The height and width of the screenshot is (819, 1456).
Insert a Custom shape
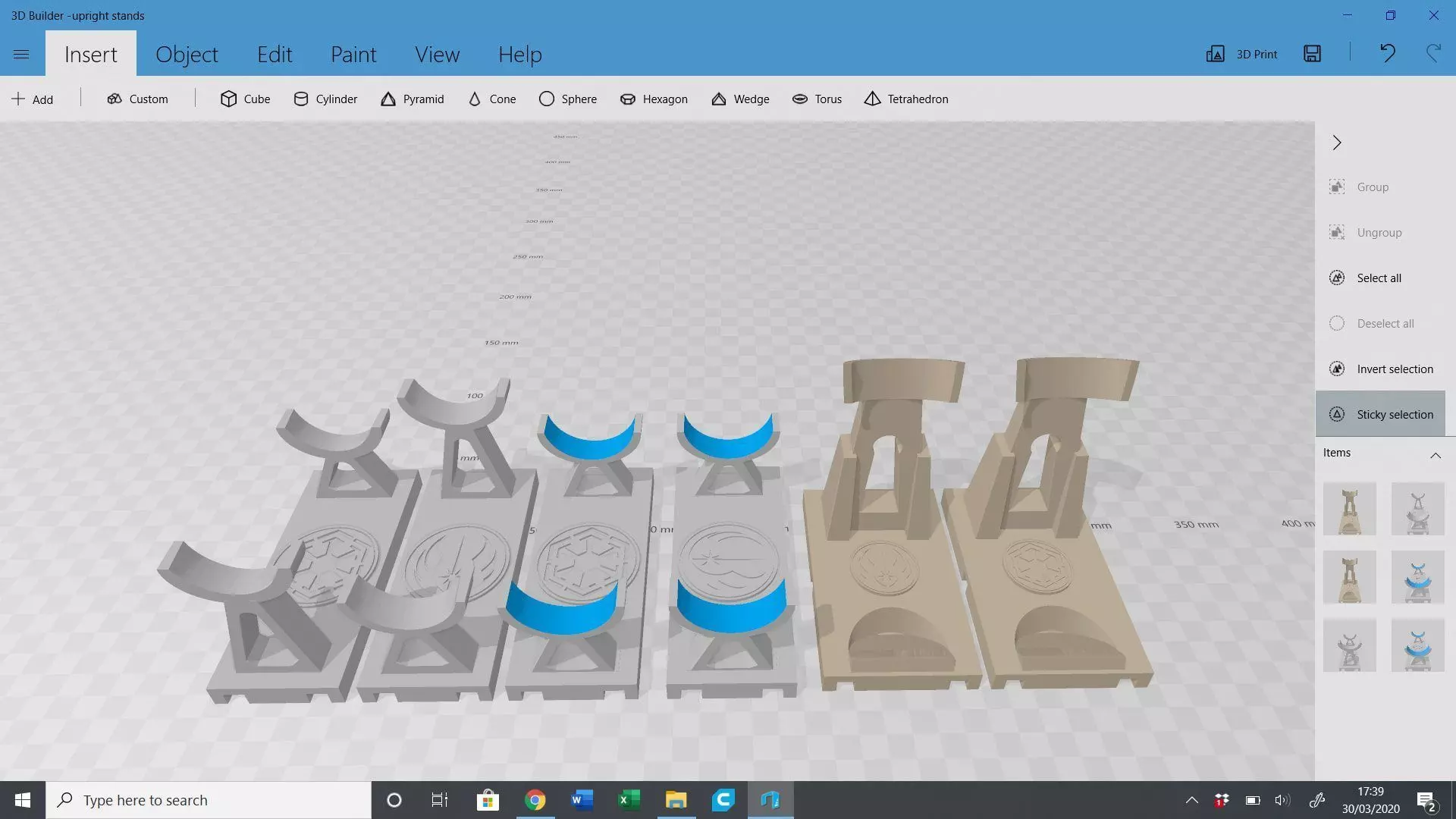click(137, 99)
